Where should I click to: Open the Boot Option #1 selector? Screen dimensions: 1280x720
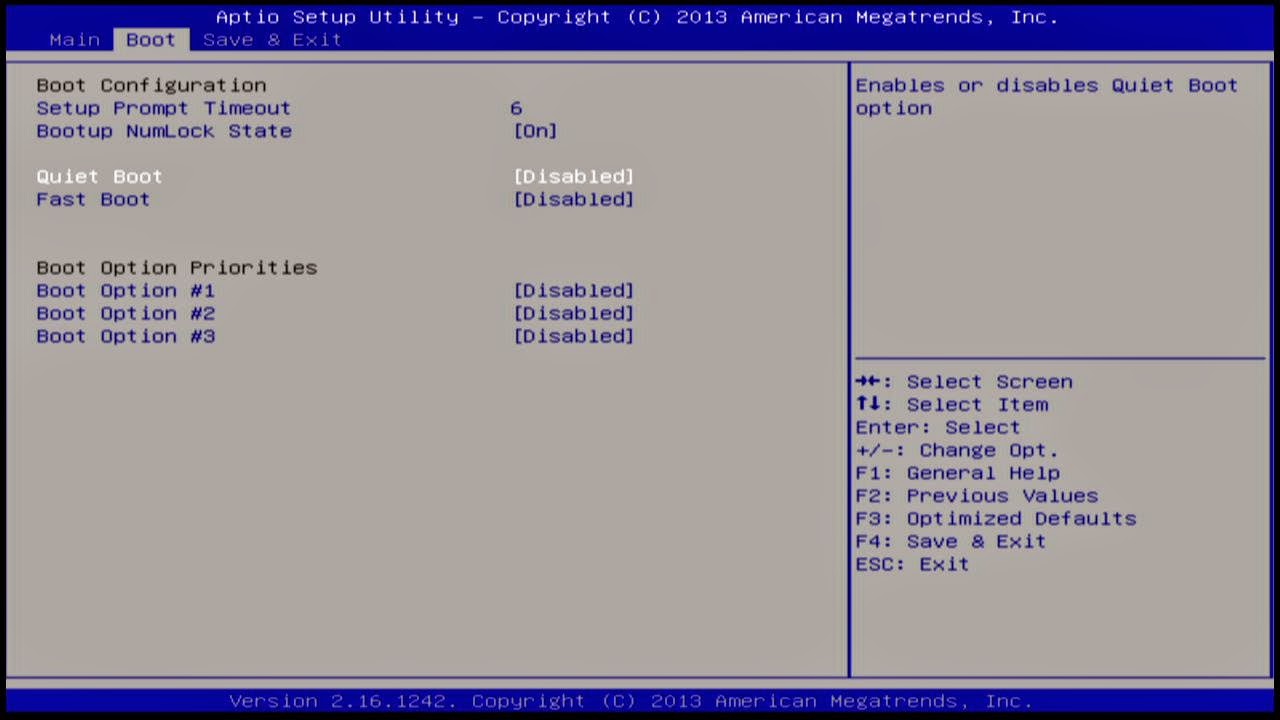click(573, 290)
